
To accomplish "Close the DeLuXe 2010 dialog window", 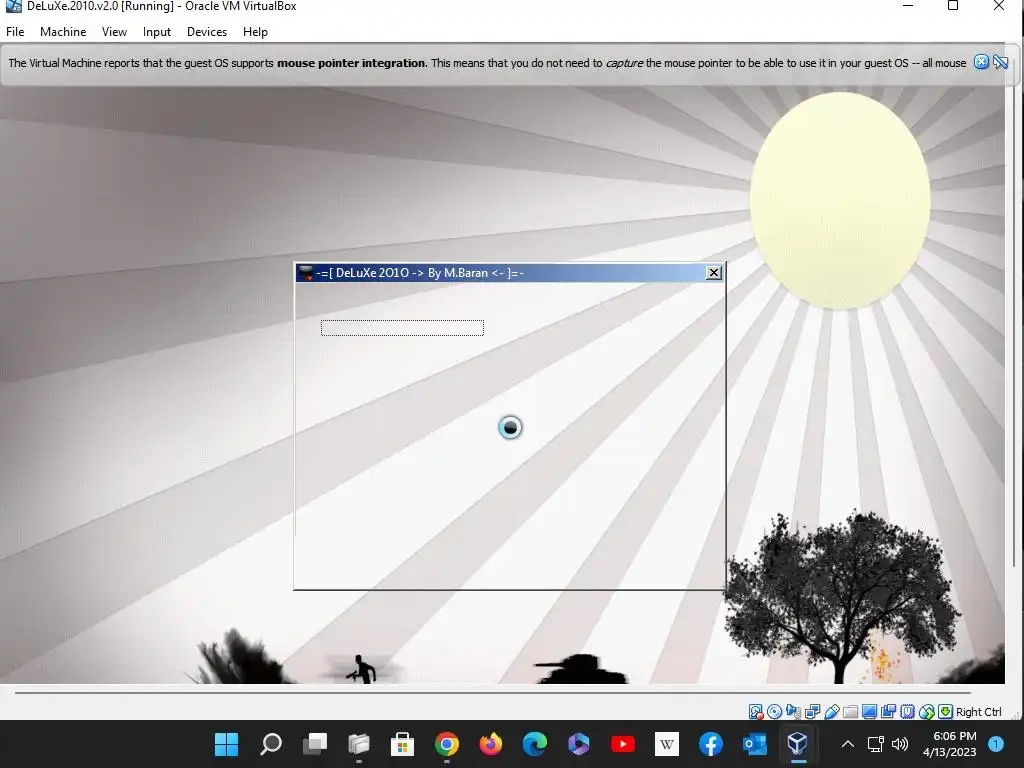I will tap(714, 272).
